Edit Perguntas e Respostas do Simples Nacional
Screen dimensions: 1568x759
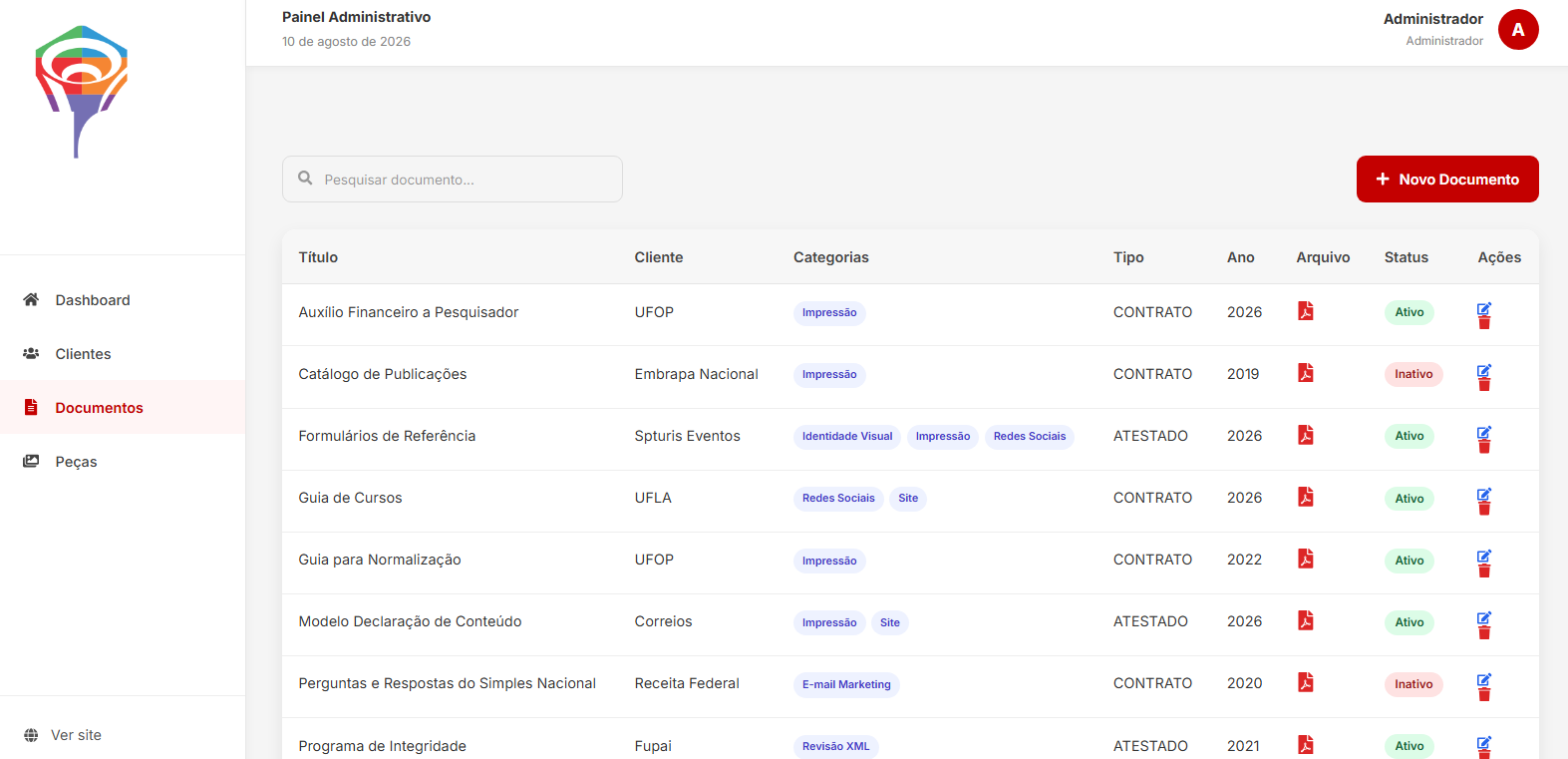click(1484, 680)
